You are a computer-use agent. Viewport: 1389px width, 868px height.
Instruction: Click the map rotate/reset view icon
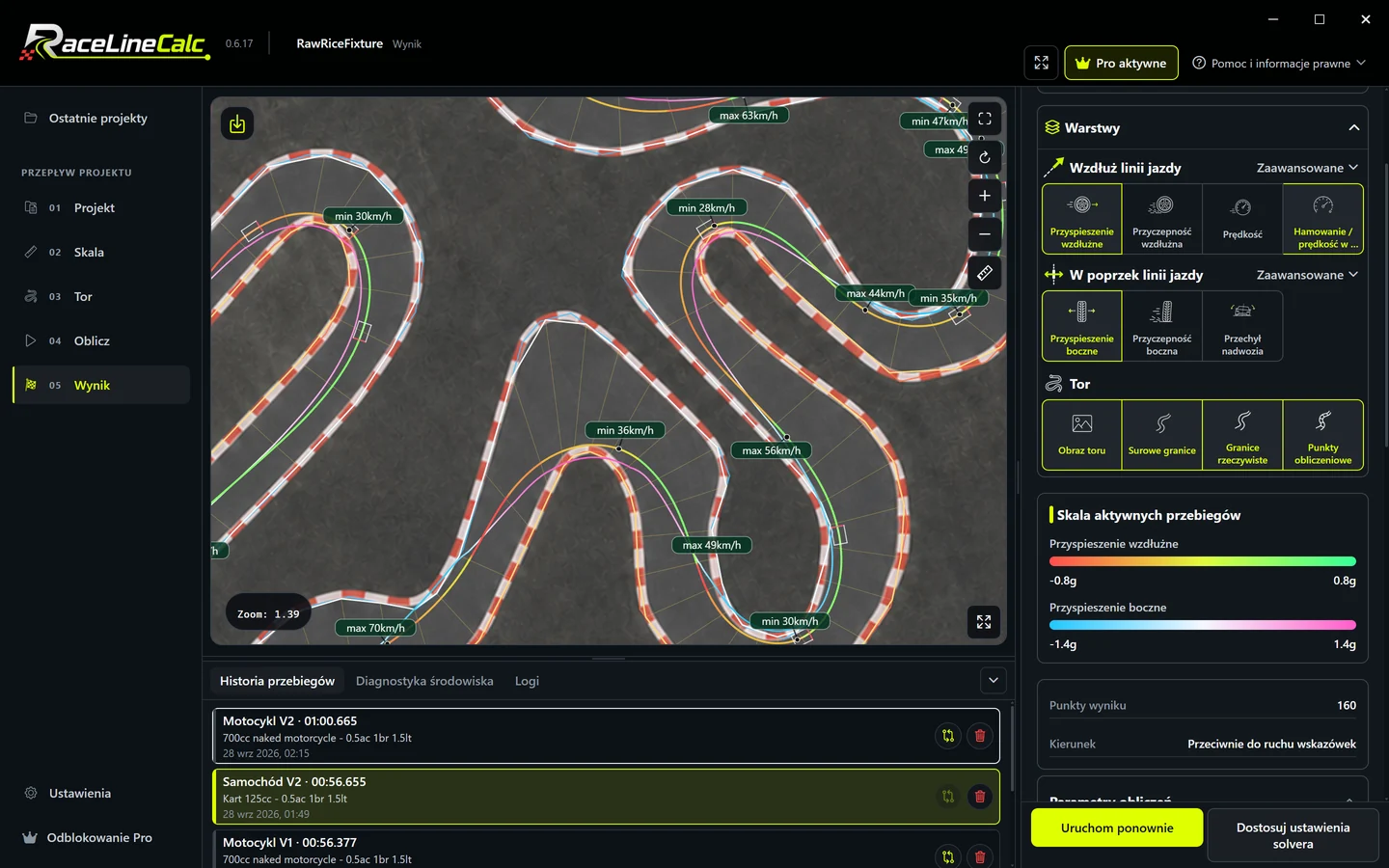pos(984,157)
